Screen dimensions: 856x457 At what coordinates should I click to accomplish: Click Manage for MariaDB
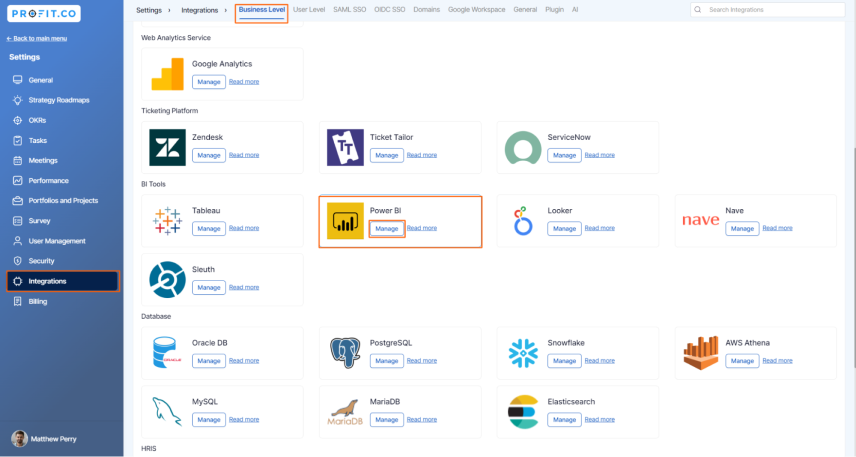[x=387, y=420]
